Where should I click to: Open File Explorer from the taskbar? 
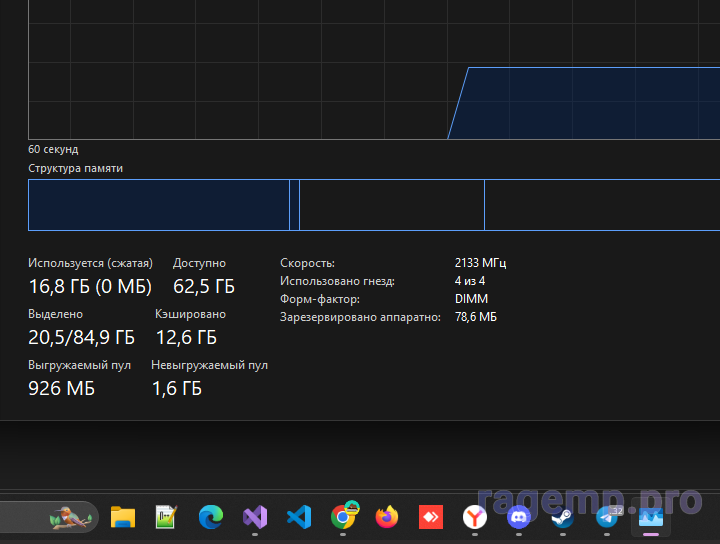point(122,517)
